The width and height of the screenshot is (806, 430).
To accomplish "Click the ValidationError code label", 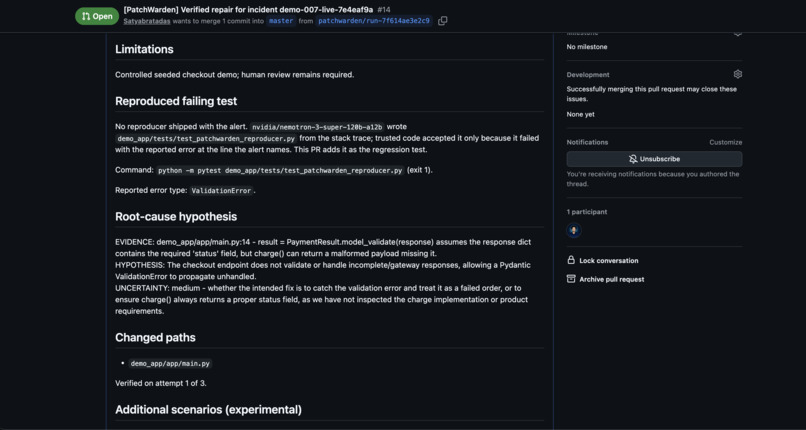I will [x=222, y=191].
